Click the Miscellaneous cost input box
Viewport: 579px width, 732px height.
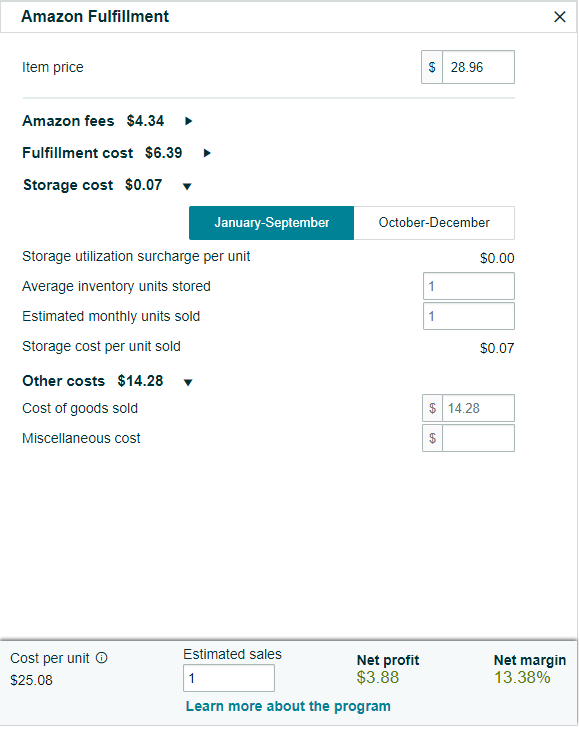pyautogui.click(x=478, y=438)
